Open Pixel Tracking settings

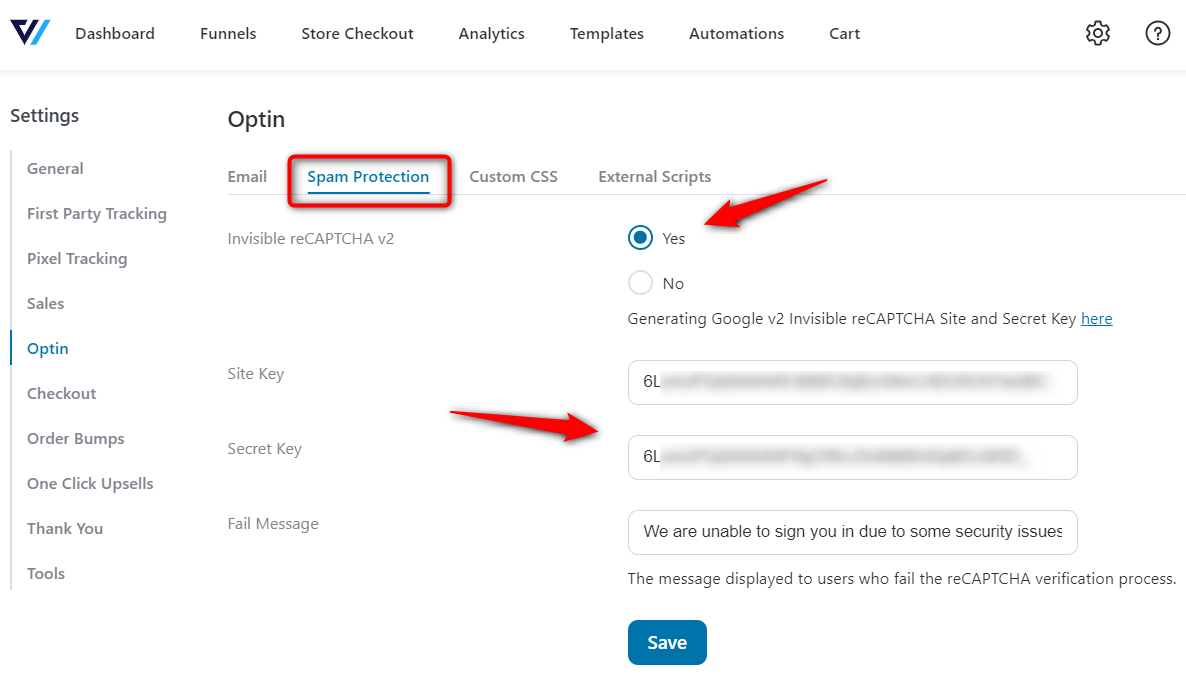(x=77, y=258)
